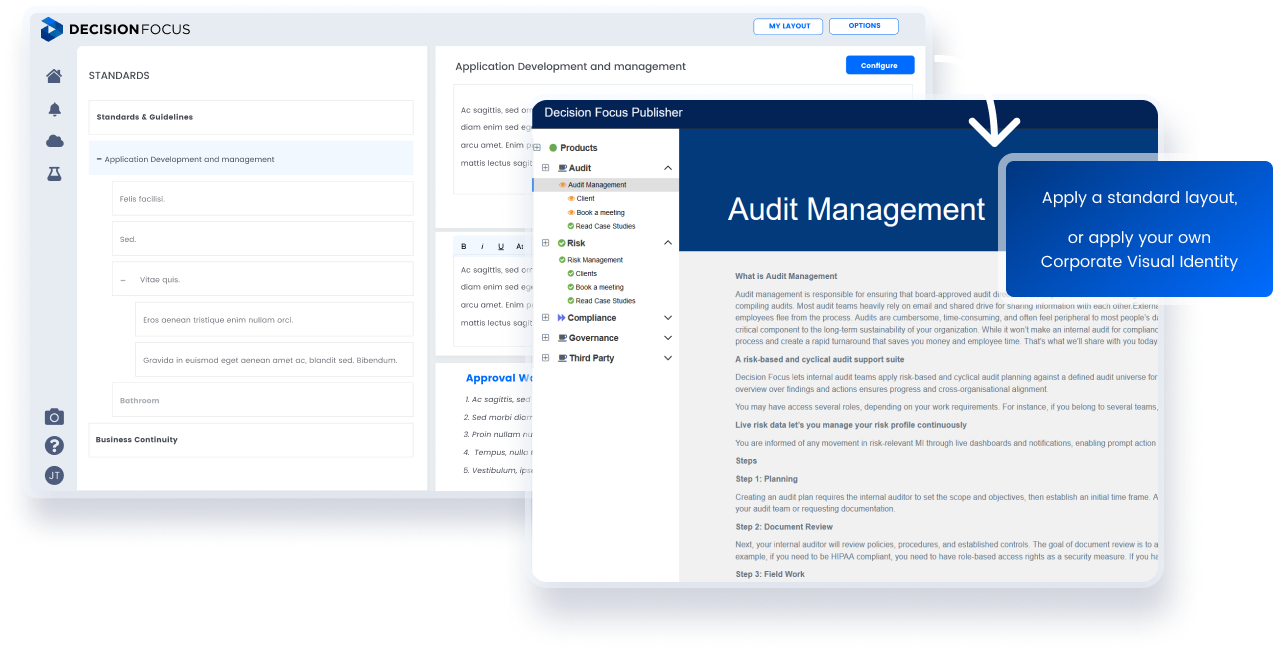Select the Business Continuity row
Image resolution: width=1281 pixels, height=652 pixels.
tap(251, 440)
